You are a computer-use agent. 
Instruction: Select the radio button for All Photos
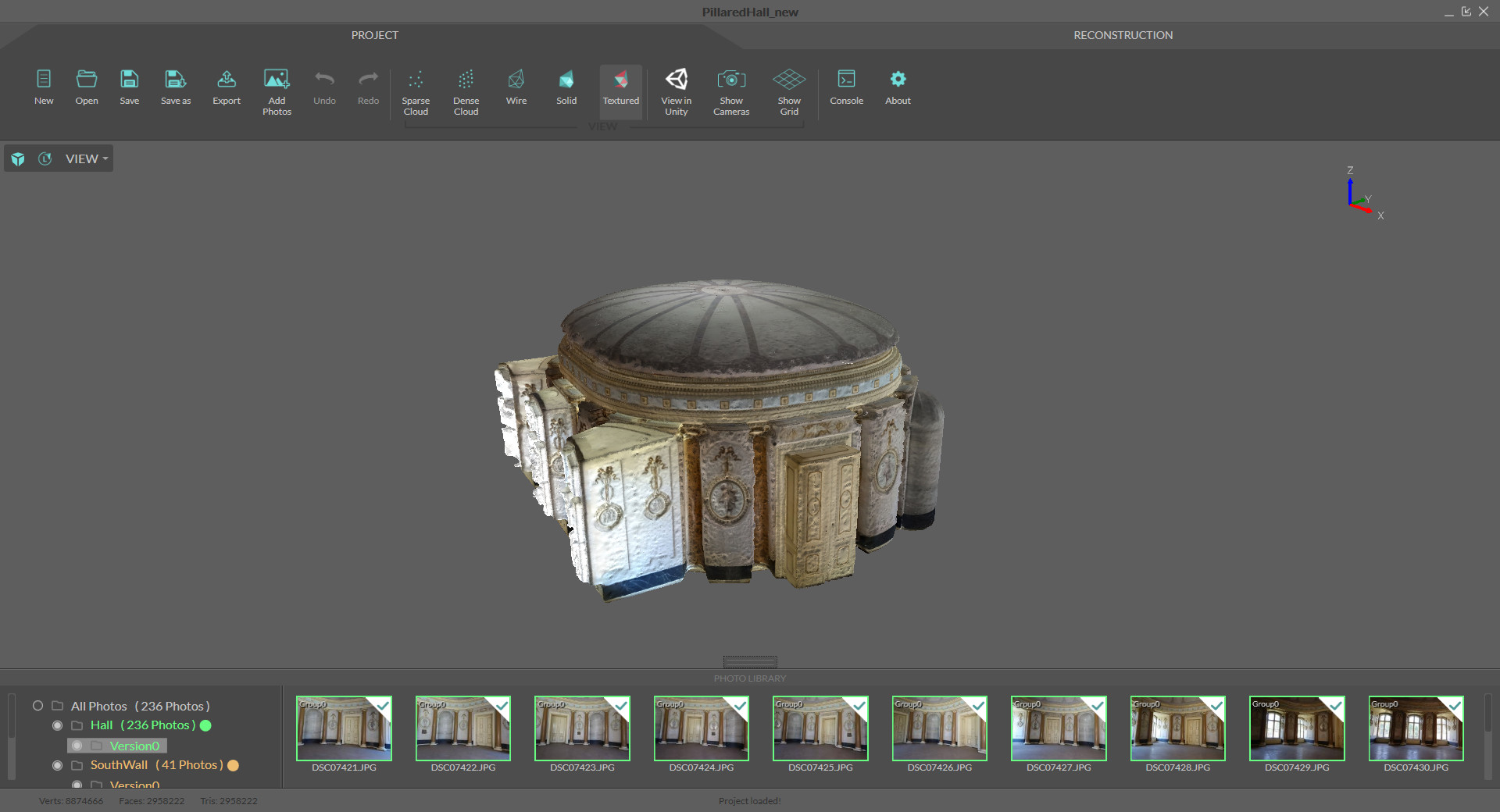(x=37, y=706)
